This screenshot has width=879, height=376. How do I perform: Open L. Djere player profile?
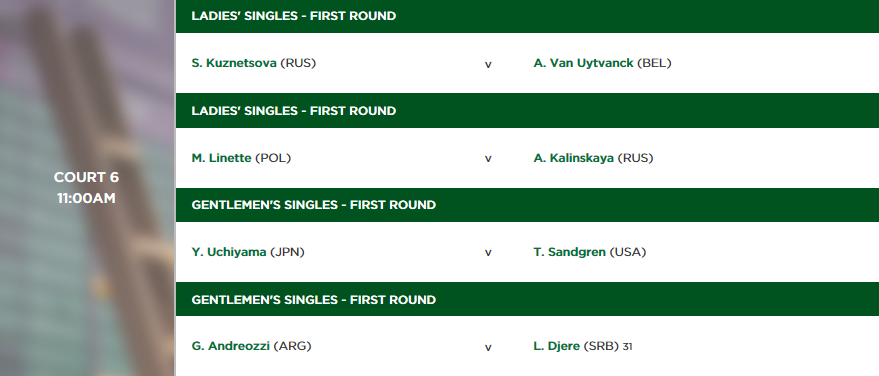[x=557, y=346]
